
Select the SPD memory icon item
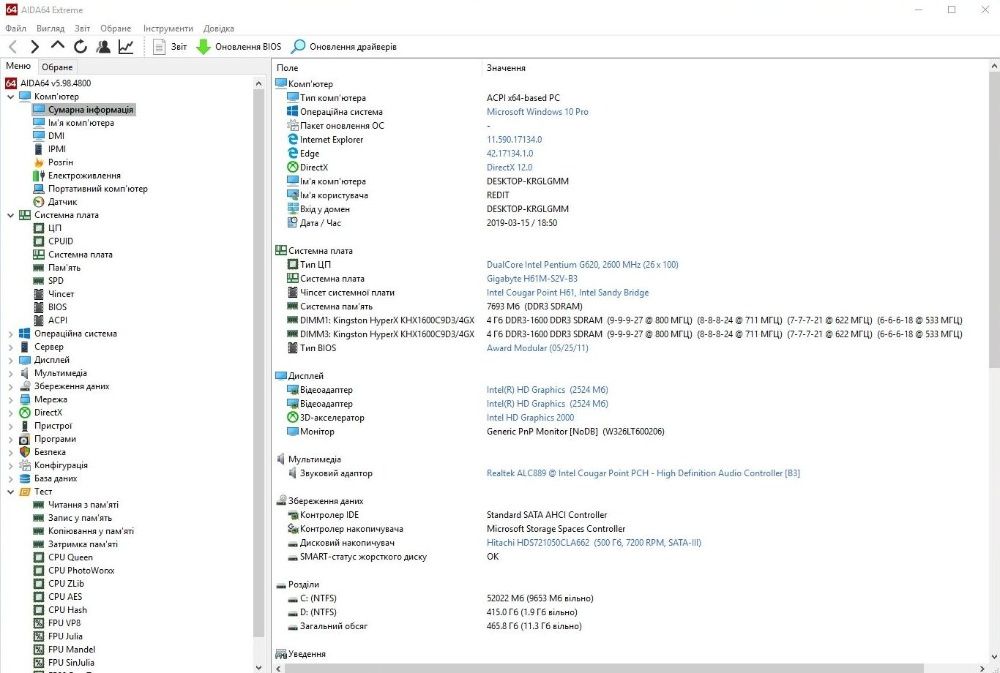point(39,281)
